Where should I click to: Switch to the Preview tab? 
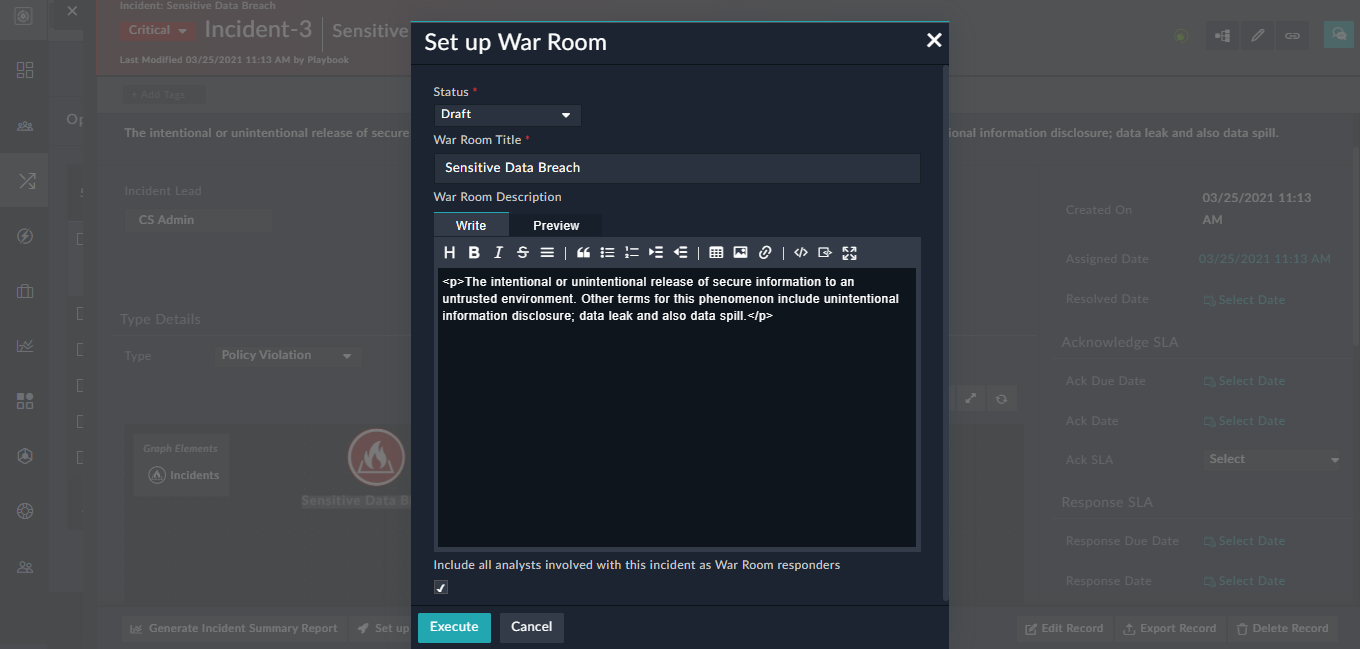click(556, 225)
